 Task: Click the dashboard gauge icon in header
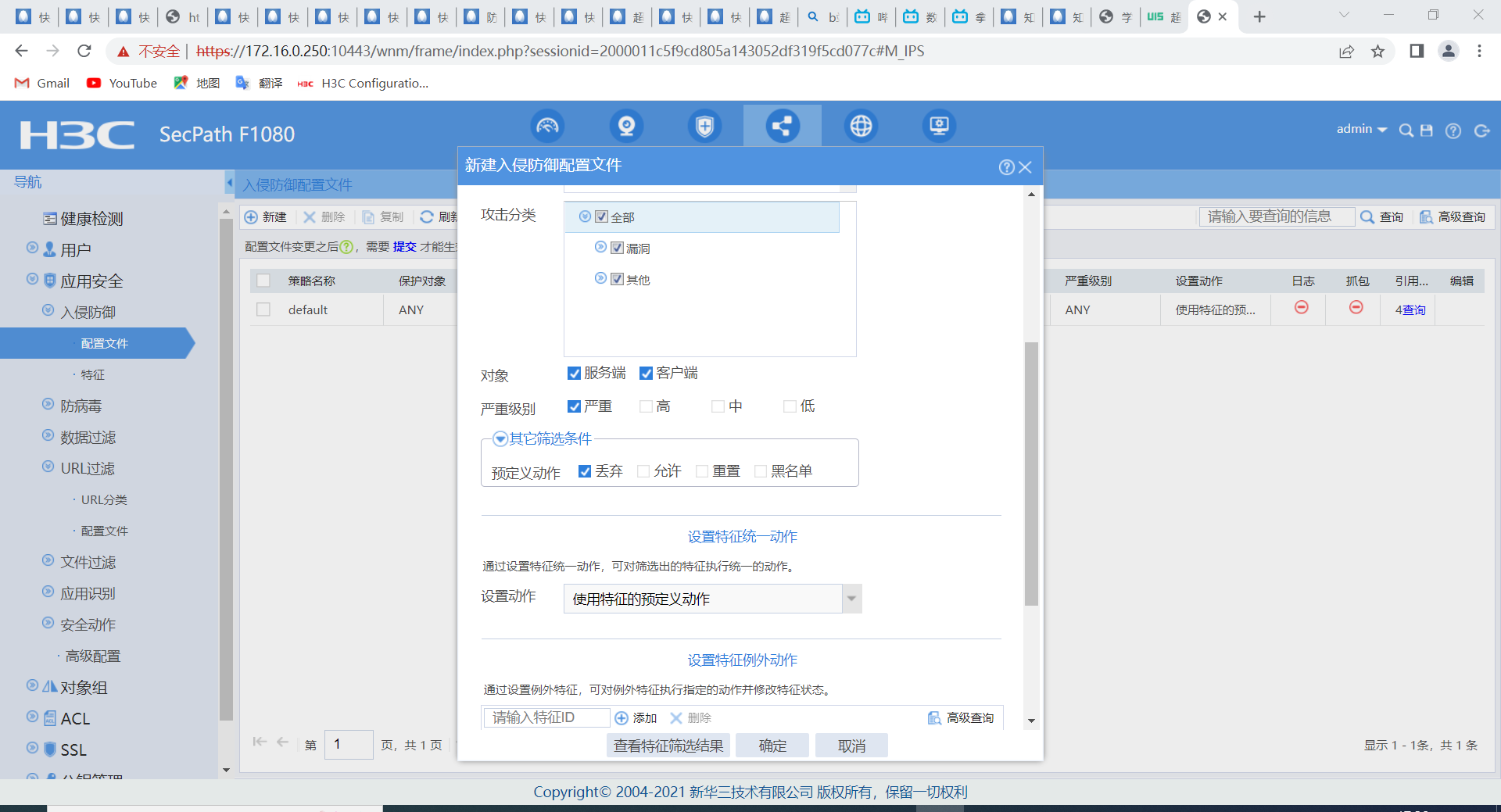pyautogui.click(x=547, y=126)
